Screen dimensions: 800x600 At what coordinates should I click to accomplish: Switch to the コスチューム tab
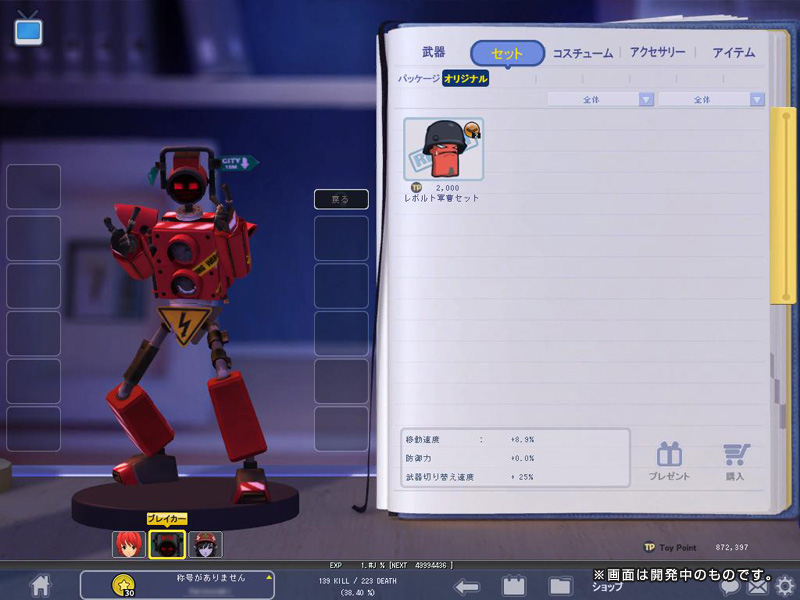583,53
